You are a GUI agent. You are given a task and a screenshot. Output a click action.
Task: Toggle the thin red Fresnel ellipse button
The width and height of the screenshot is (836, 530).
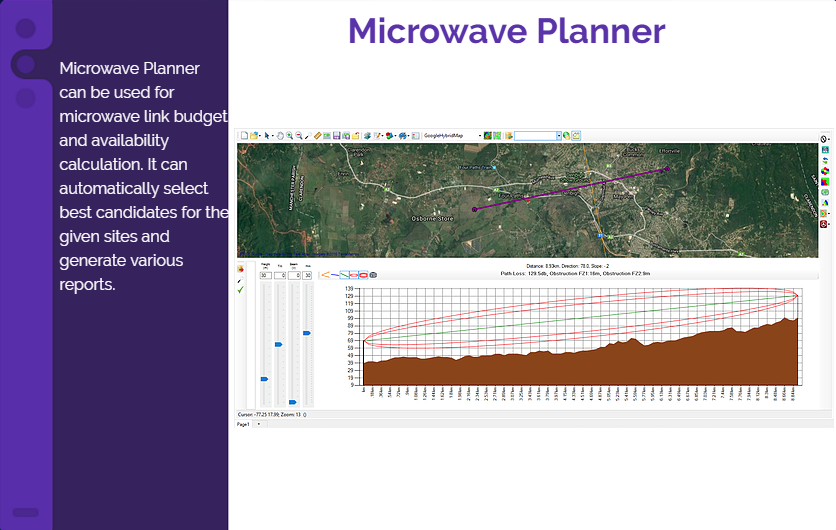[x=354, y=275]
